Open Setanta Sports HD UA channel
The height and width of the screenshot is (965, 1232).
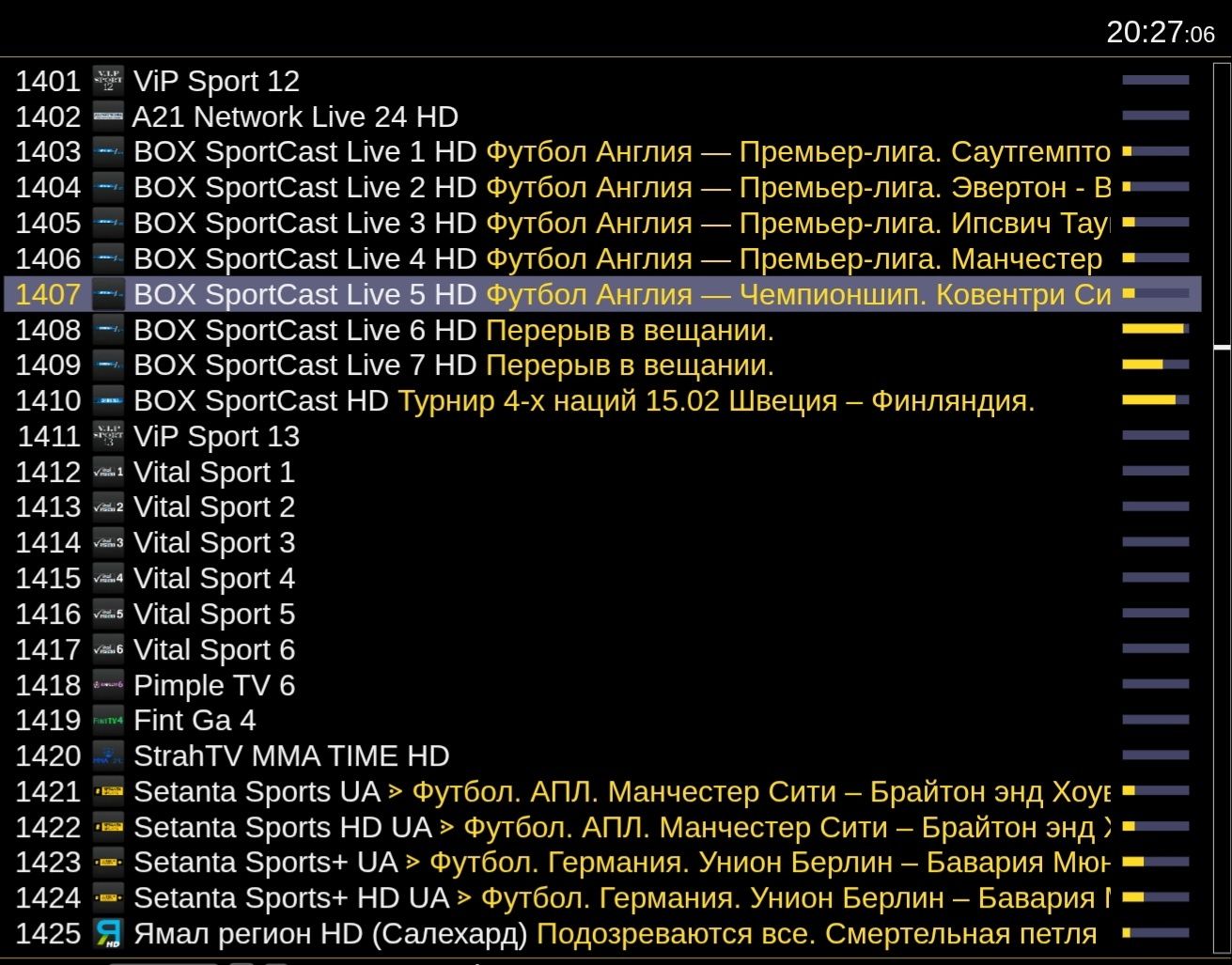coord(602,827)
